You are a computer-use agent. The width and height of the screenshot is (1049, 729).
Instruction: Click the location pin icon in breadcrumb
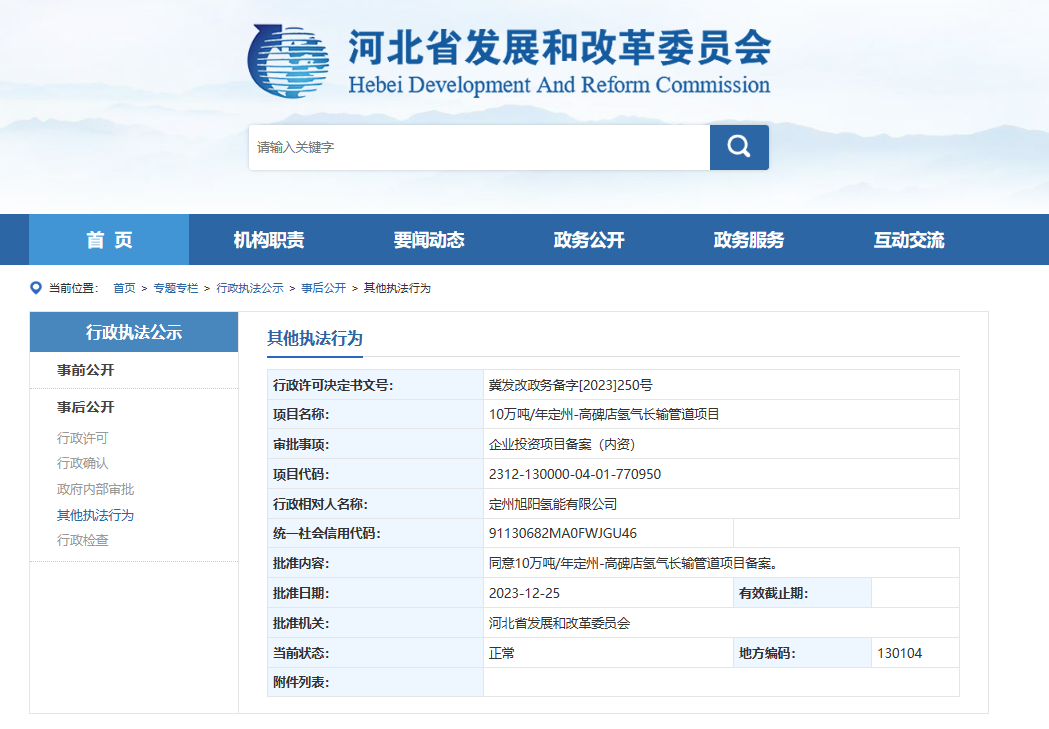coord(36,288)
